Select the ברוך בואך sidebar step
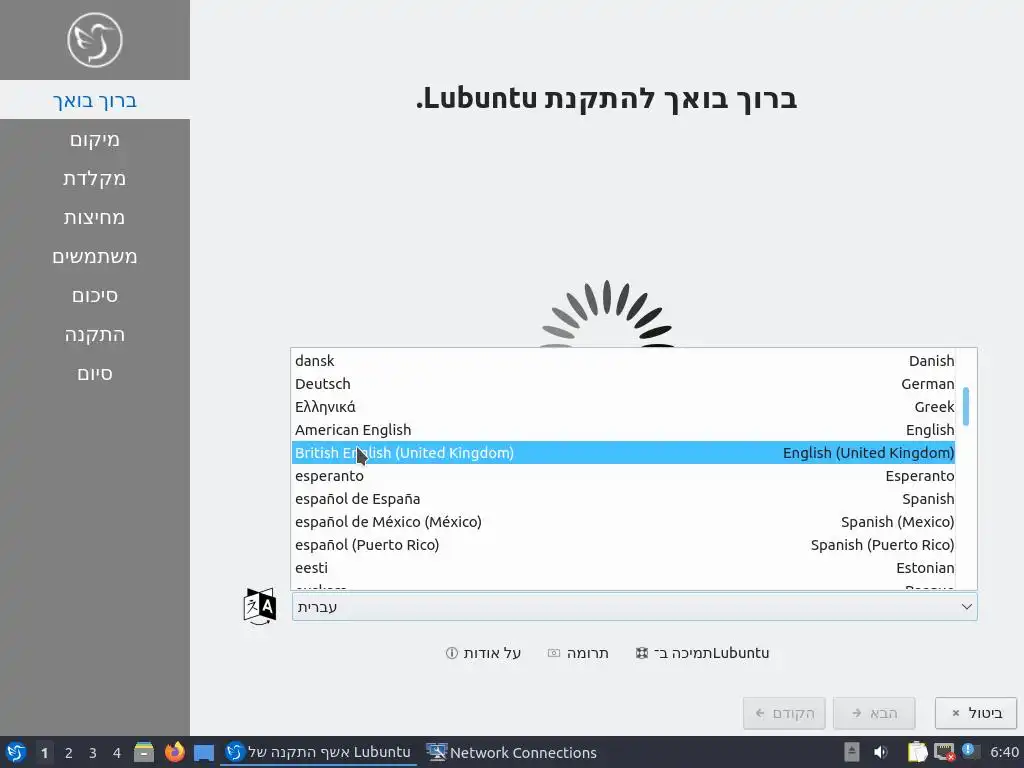 tap(95, 100)
